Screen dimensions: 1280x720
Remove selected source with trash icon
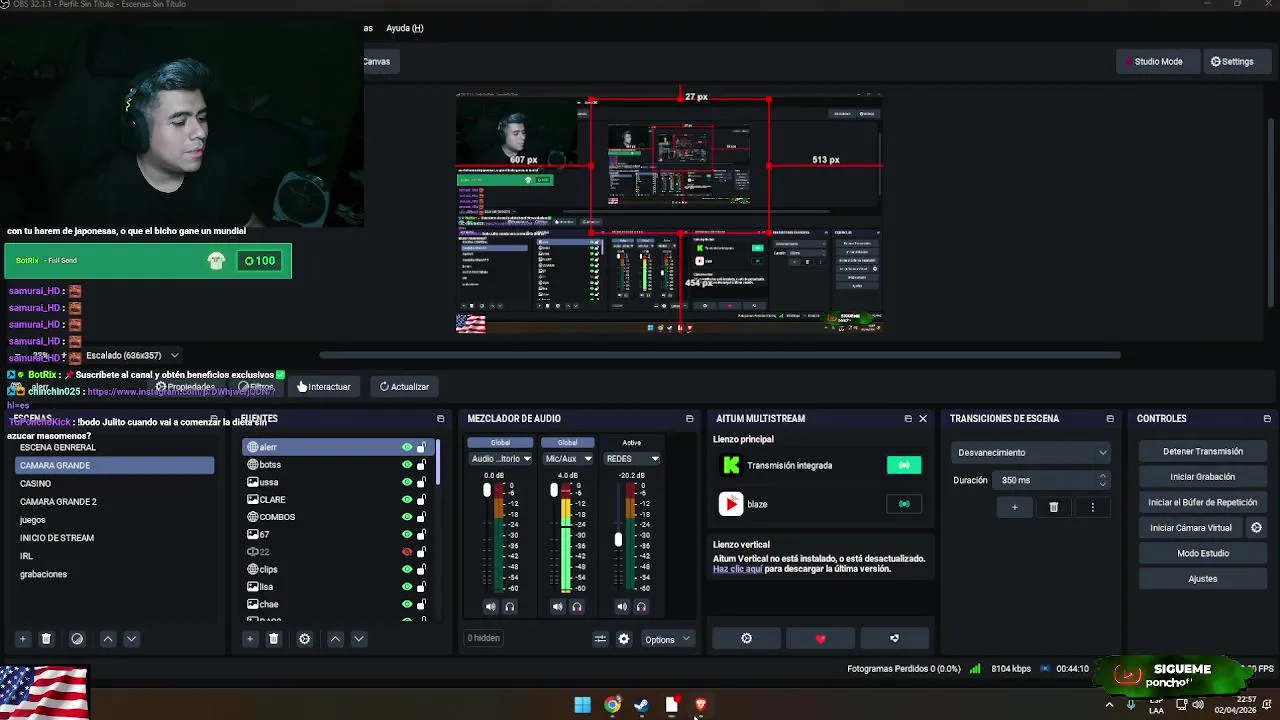[x=273, y=639]
